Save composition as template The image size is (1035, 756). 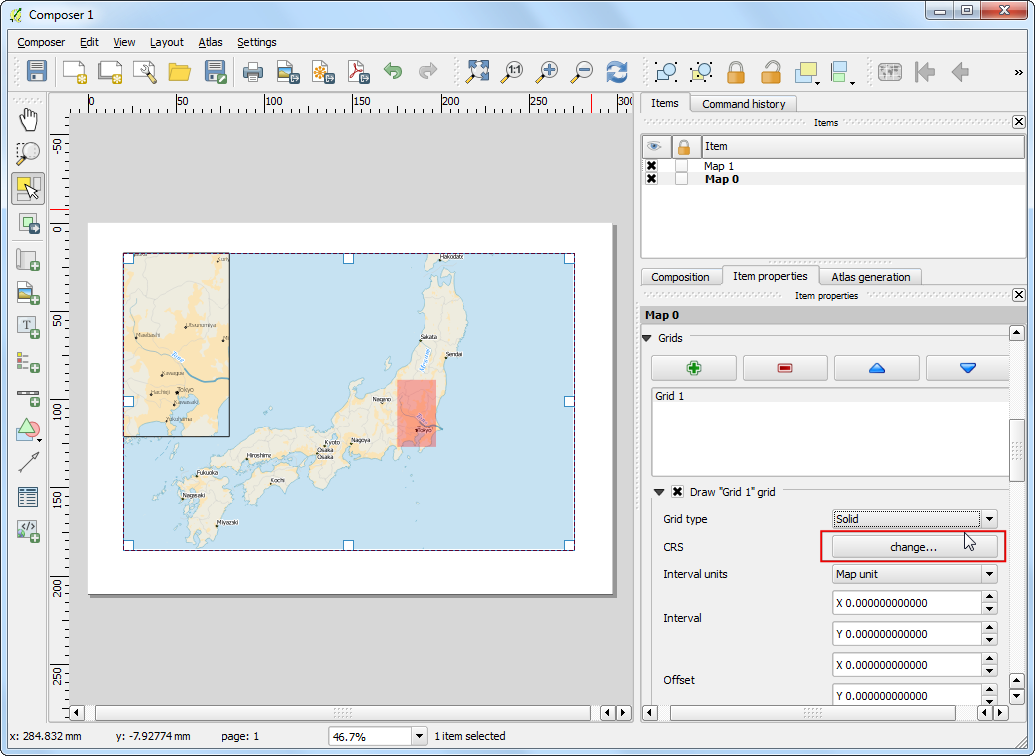215,71
